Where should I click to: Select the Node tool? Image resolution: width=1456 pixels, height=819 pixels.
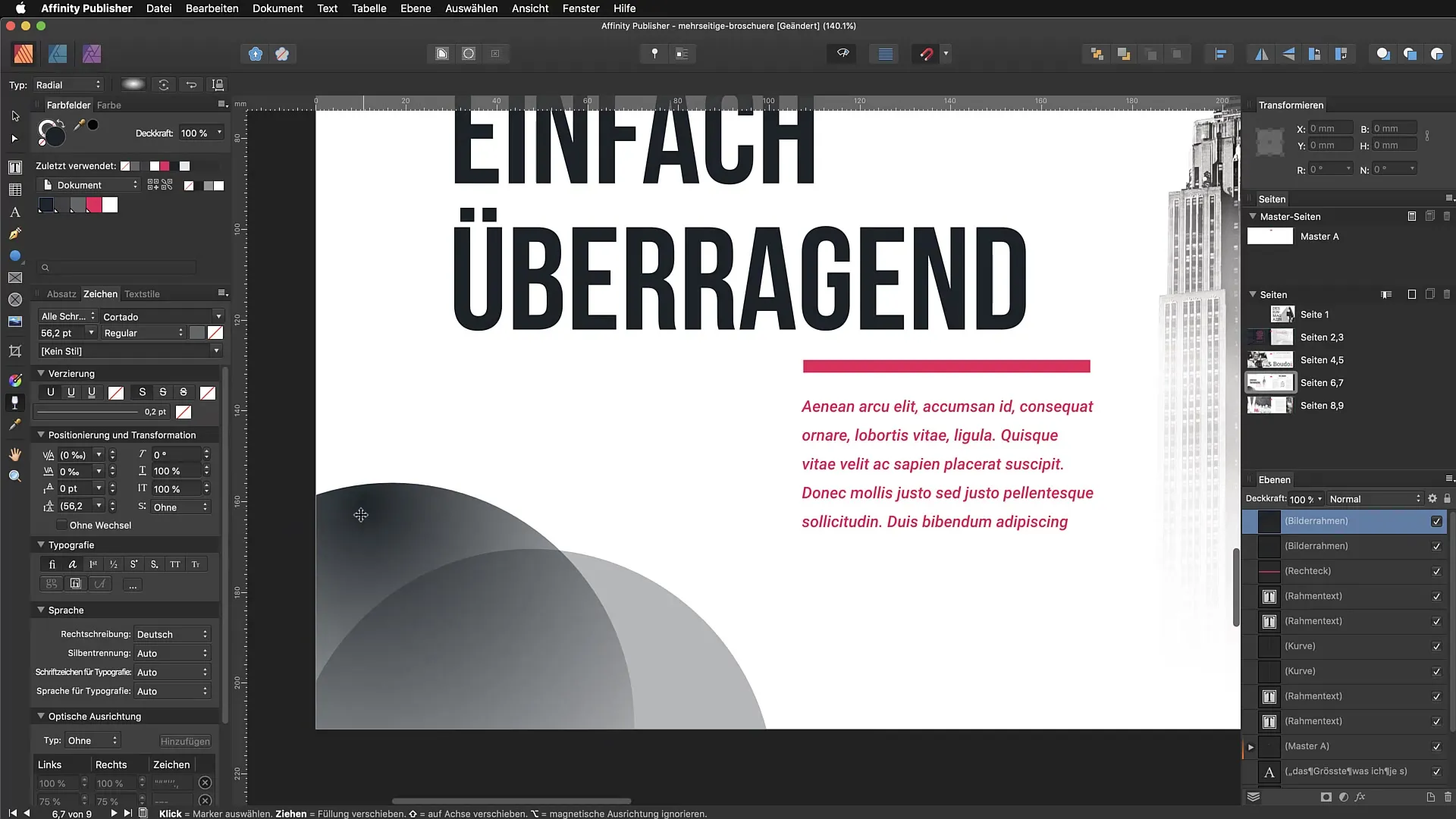(15, 139)
